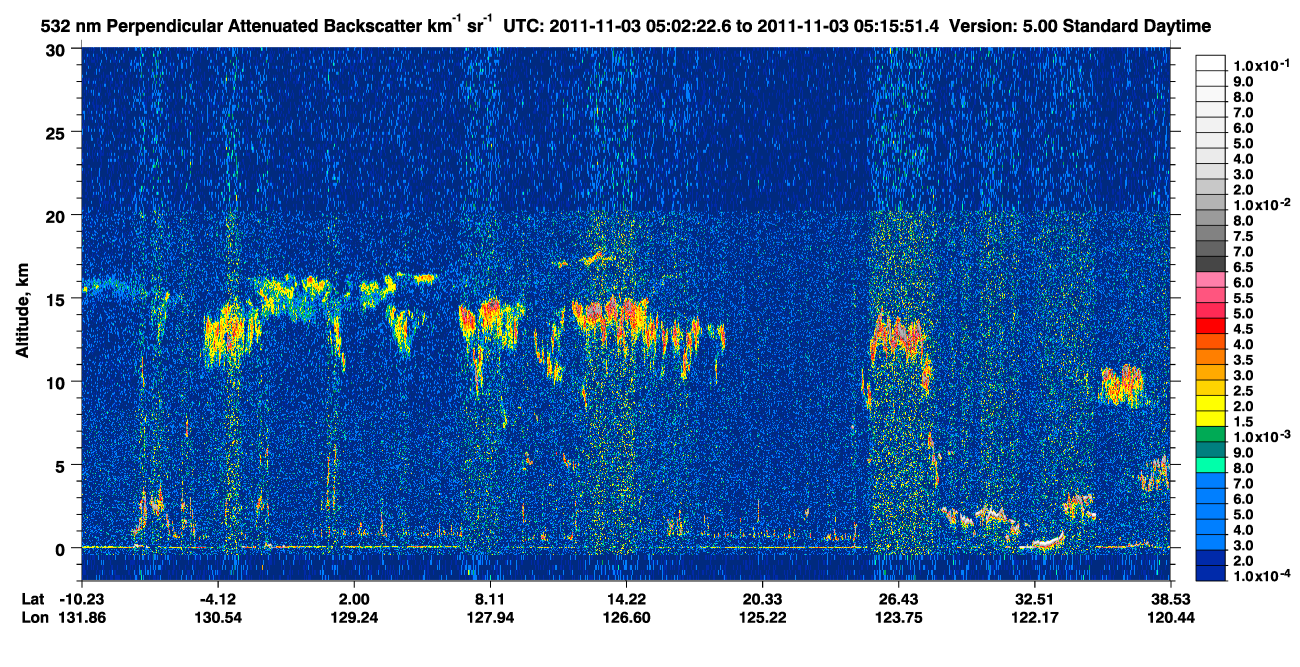Click colorbar label '1.0x10-4' at bottom
This screenshot has width=1300, height=667.
coord(1260,577)
